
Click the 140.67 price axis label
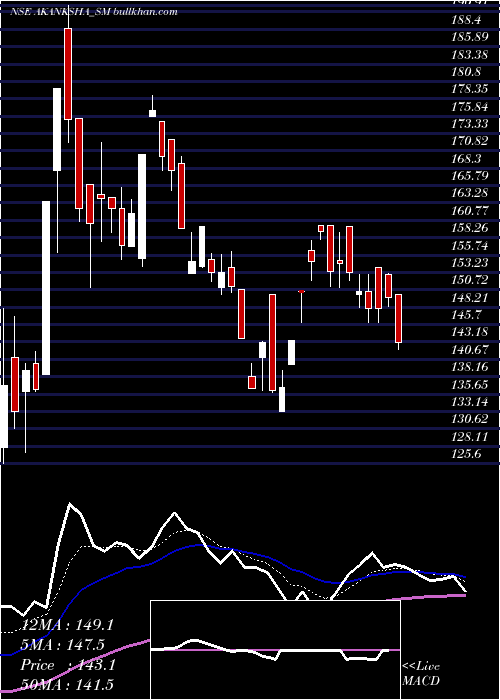(469, 351)
